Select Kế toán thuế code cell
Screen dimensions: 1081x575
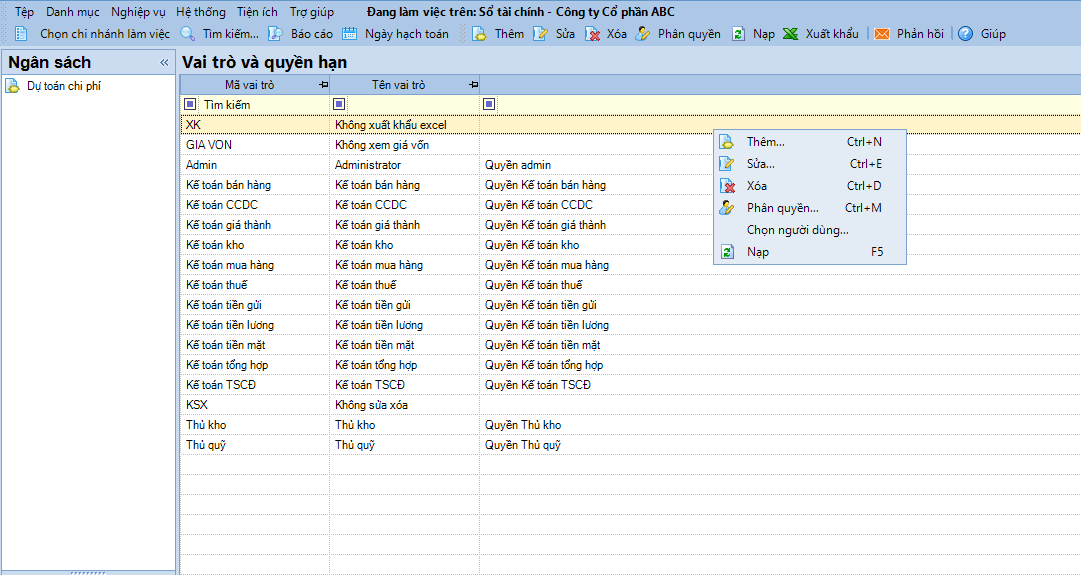[x=255, y=285]
